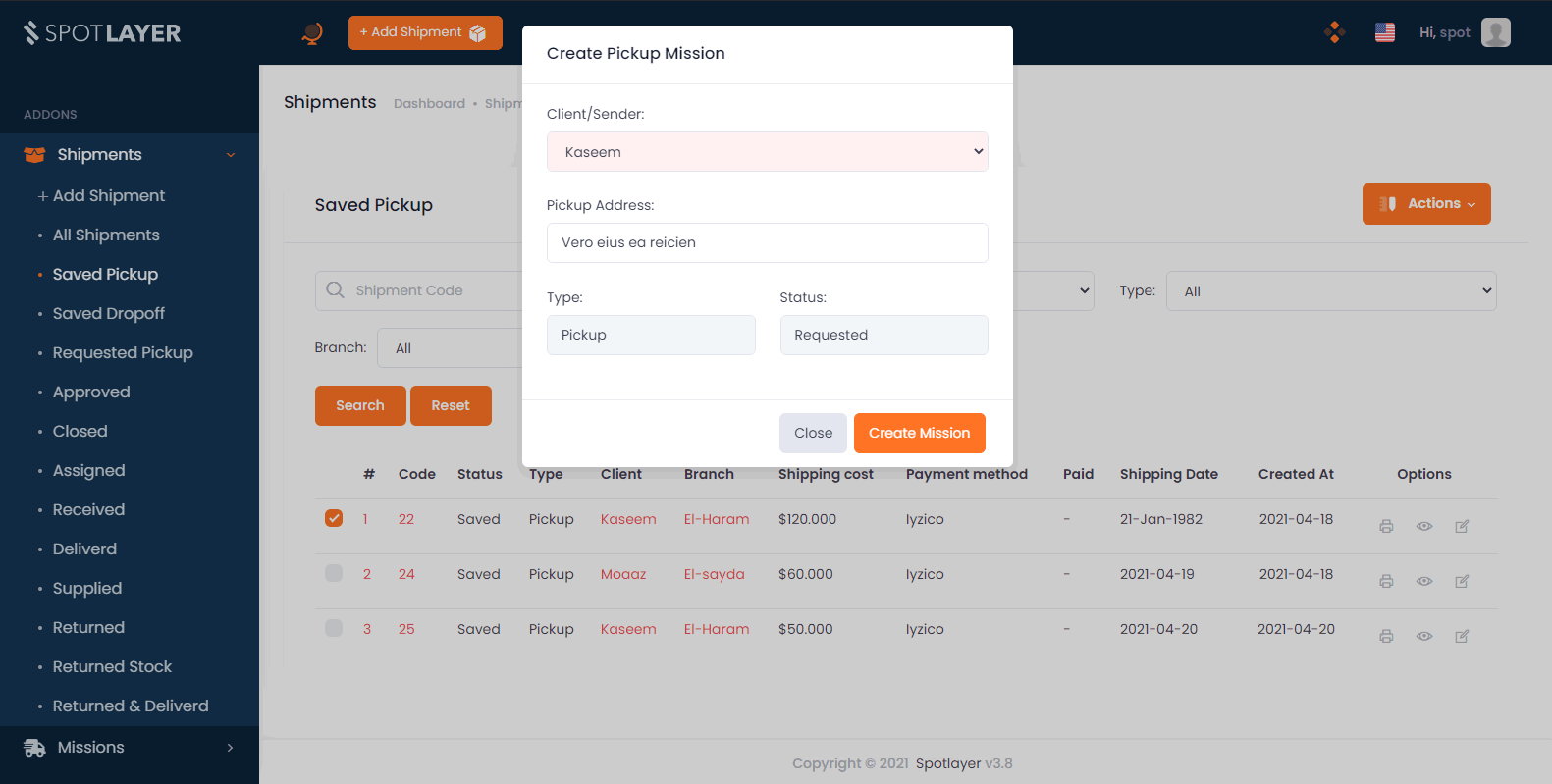Edit shipment 22 with pencil icon
This screenshot has height=784, width=1552.
pos(1462,527)
